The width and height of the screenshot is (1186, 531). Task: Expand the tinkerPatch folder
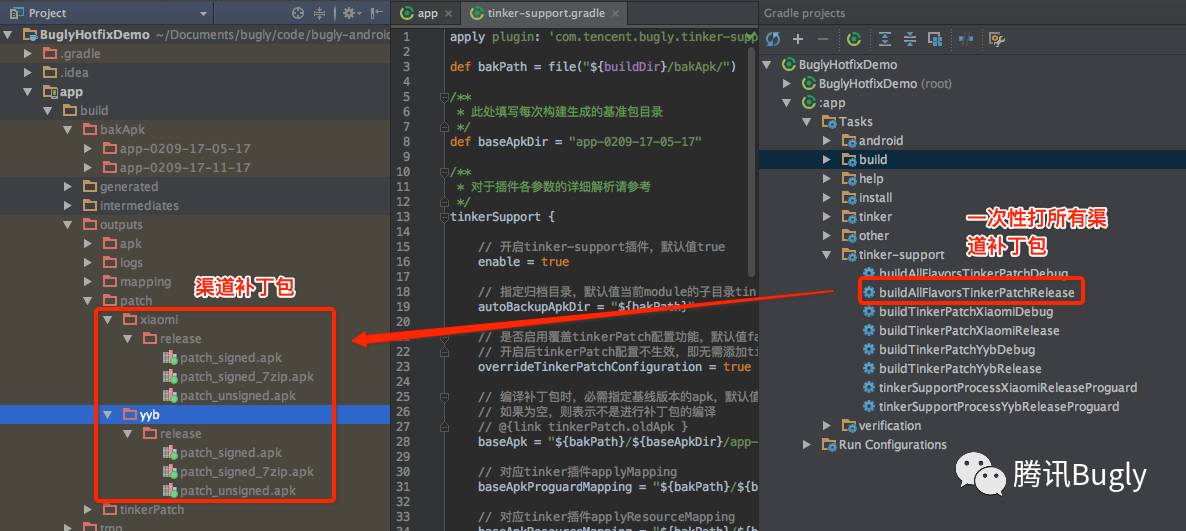pyautogui.click(x=88, y=509)
